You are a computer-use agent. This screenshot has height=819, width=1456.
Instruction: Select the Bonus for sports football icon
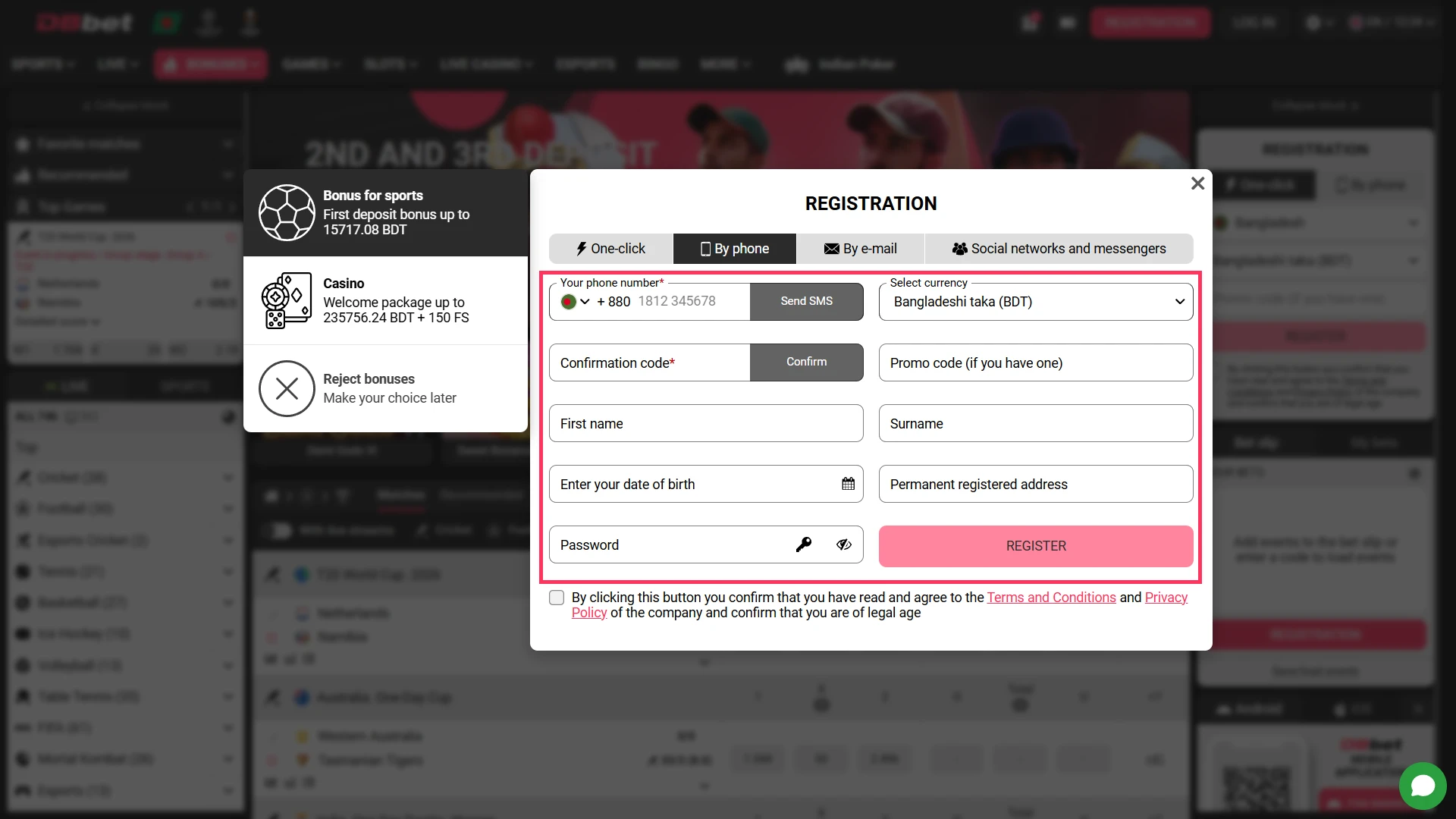(x=287, y=213)
